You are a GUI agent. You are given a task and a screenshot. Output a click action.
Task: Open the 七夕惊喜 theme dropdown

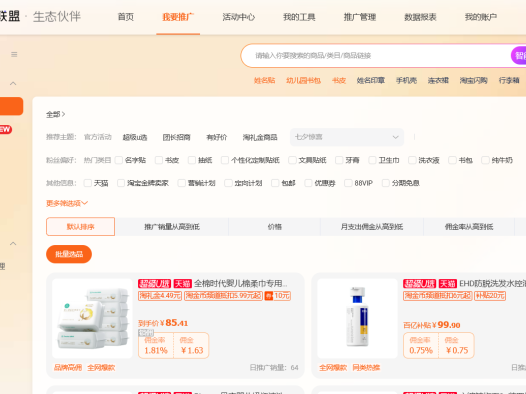(x=347, y=137)
